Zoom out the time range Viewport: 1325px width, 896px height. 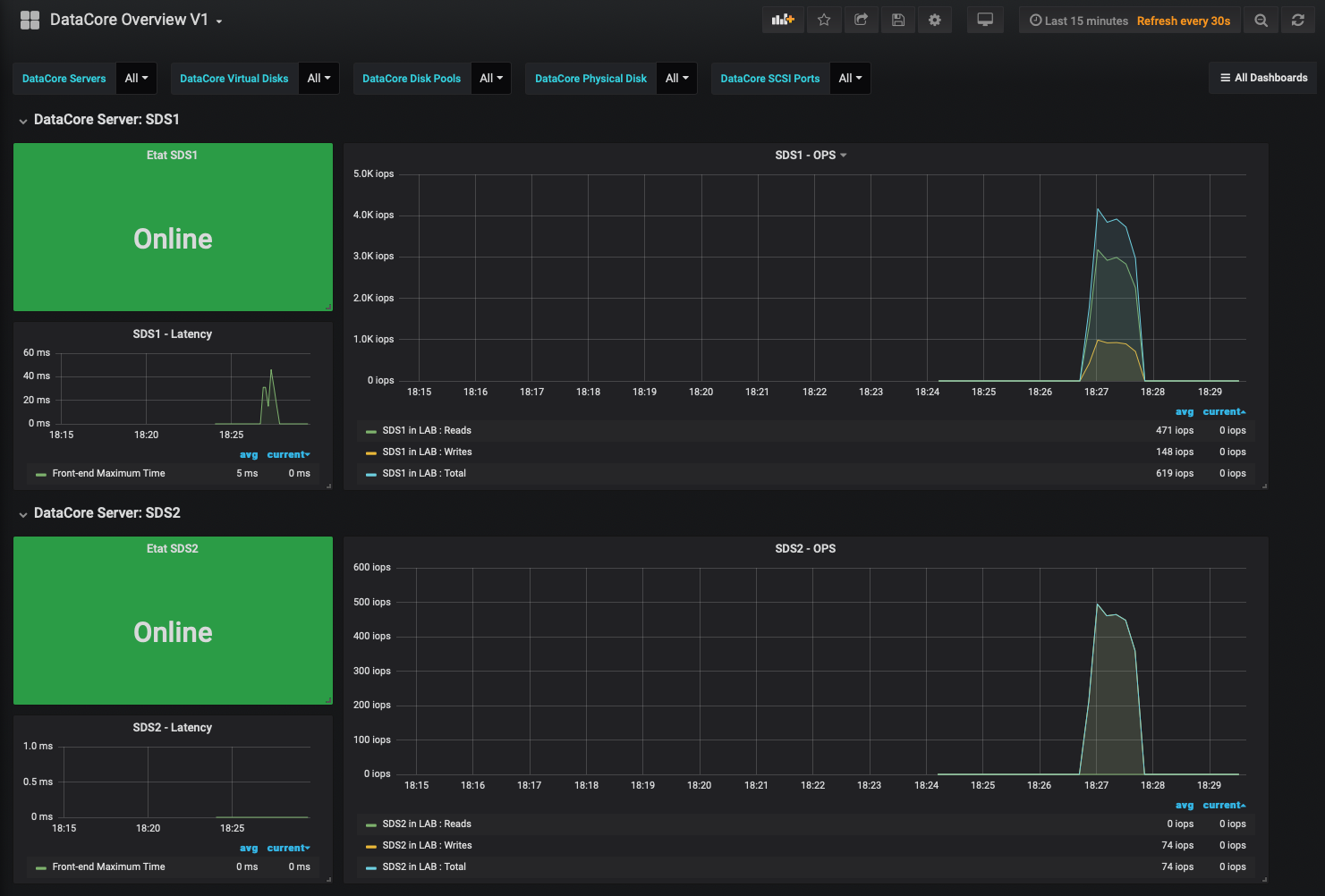click(1261, 21)
